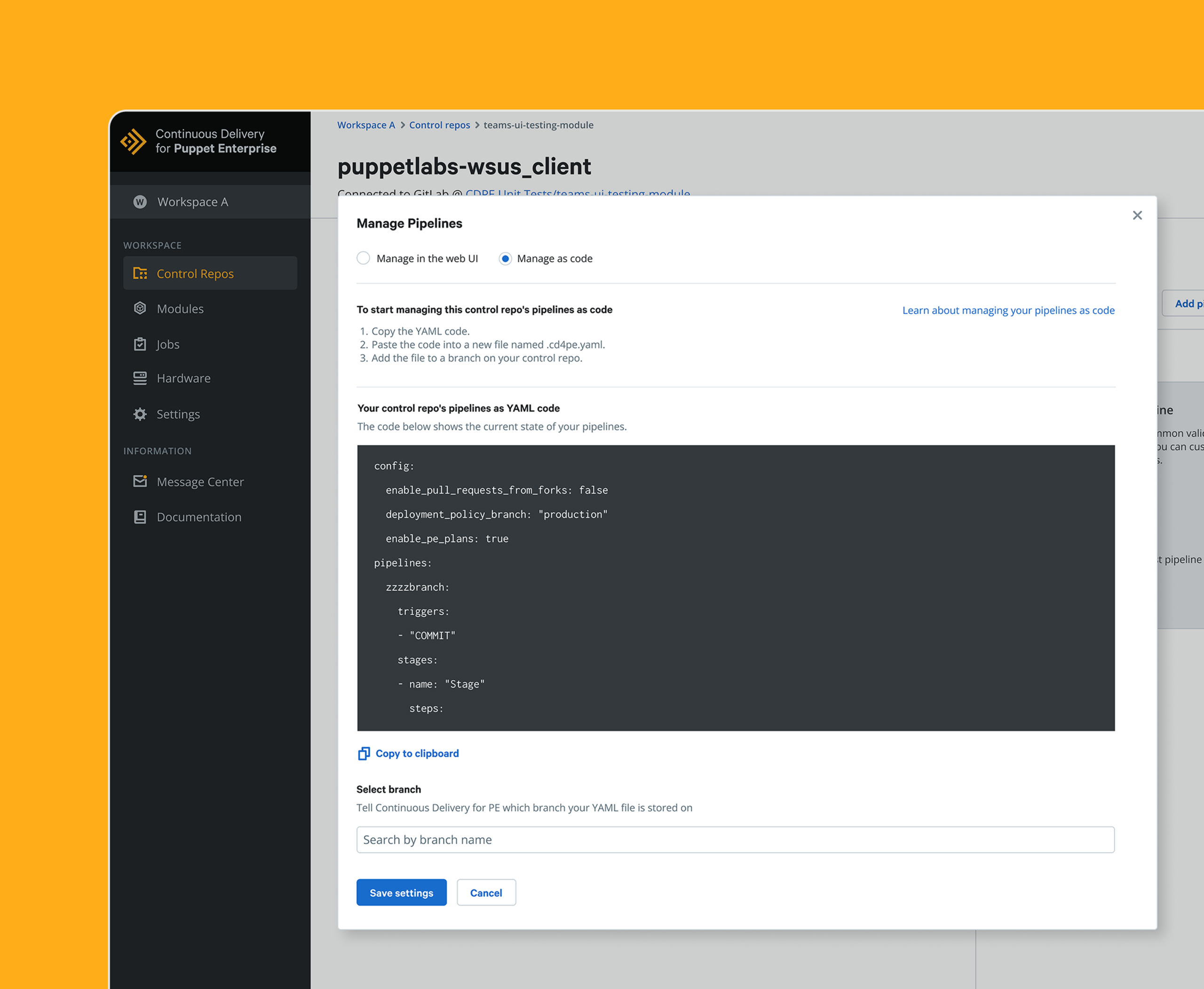Click the partially hidden Add pipeline button
Screen dimensions: 1204x989
click(1183, 304)
